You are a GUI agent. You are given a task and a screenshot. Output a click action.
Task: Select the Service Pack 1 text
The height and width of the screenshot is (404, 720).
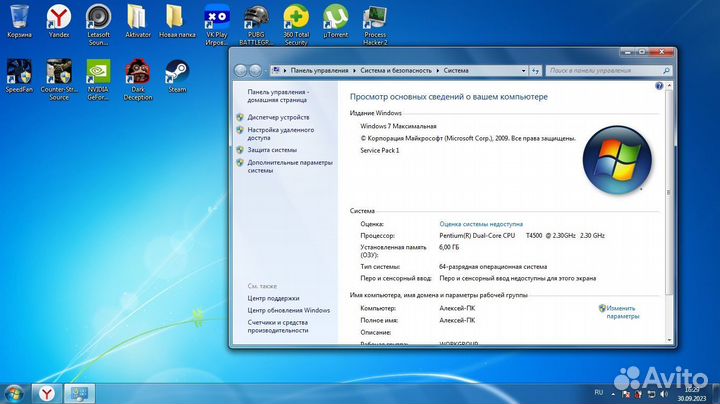click(x=380, y=151)
